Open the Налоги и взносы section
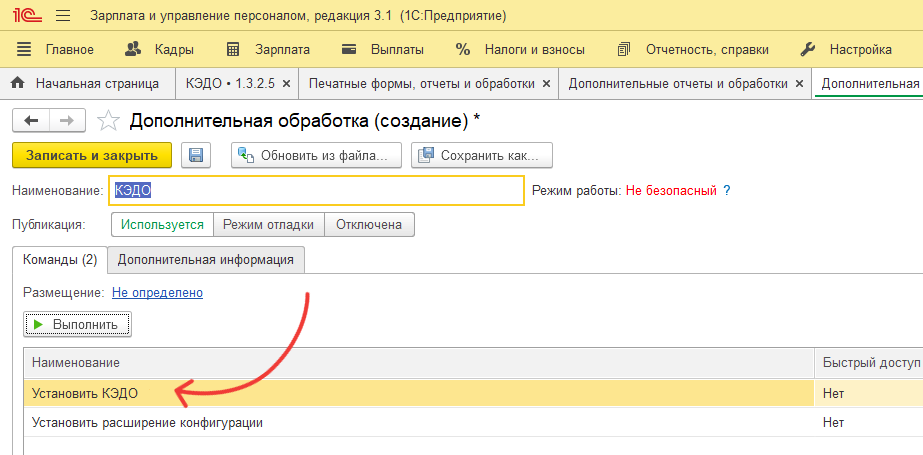The width and height of the screenshot is (923, 455). [520, 50]
